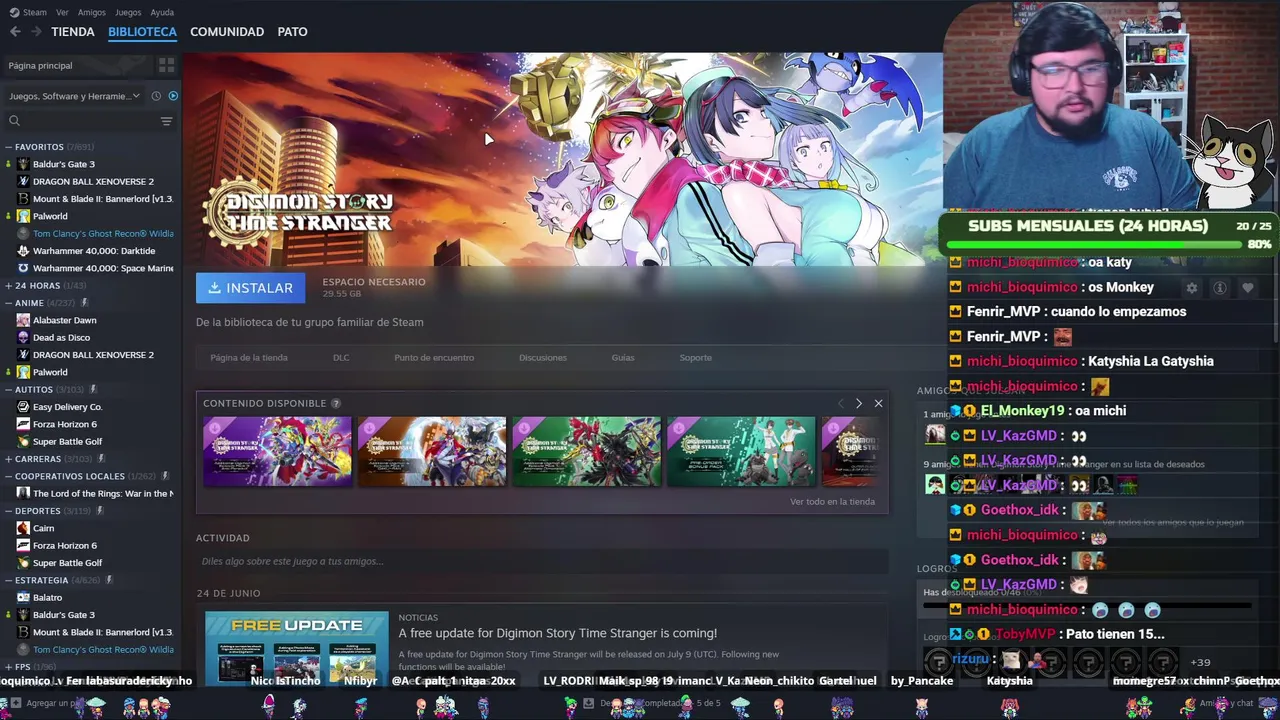Show game information icon

click(1220, 287)
